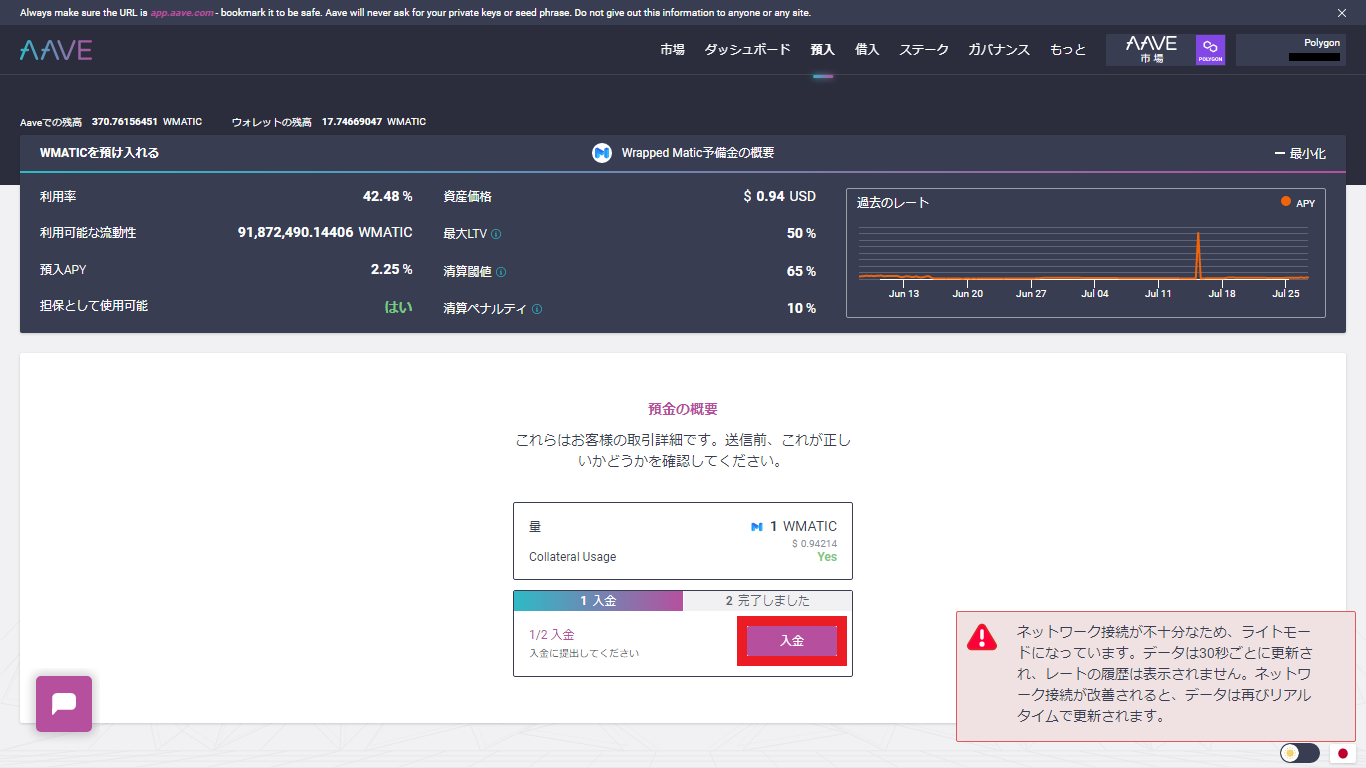Click the Polygon wallet account button

click(1290, 47)
